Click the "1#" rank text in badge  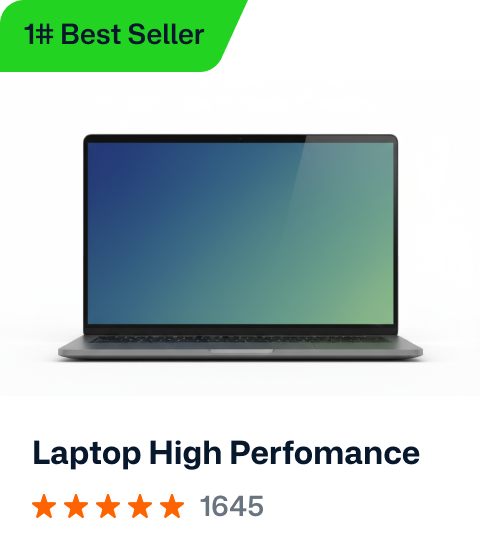click(x=39, y=34)
